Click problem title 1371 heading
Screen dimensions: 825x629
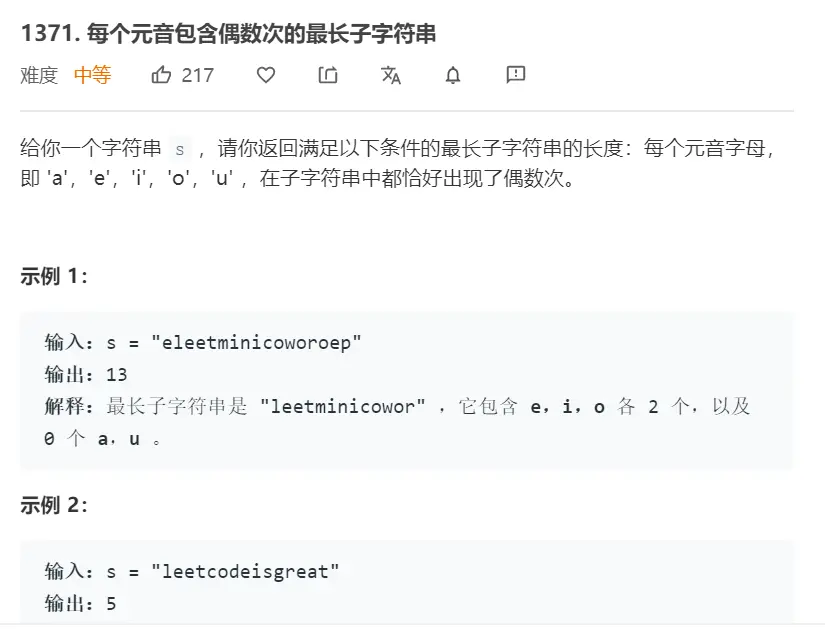227,33
